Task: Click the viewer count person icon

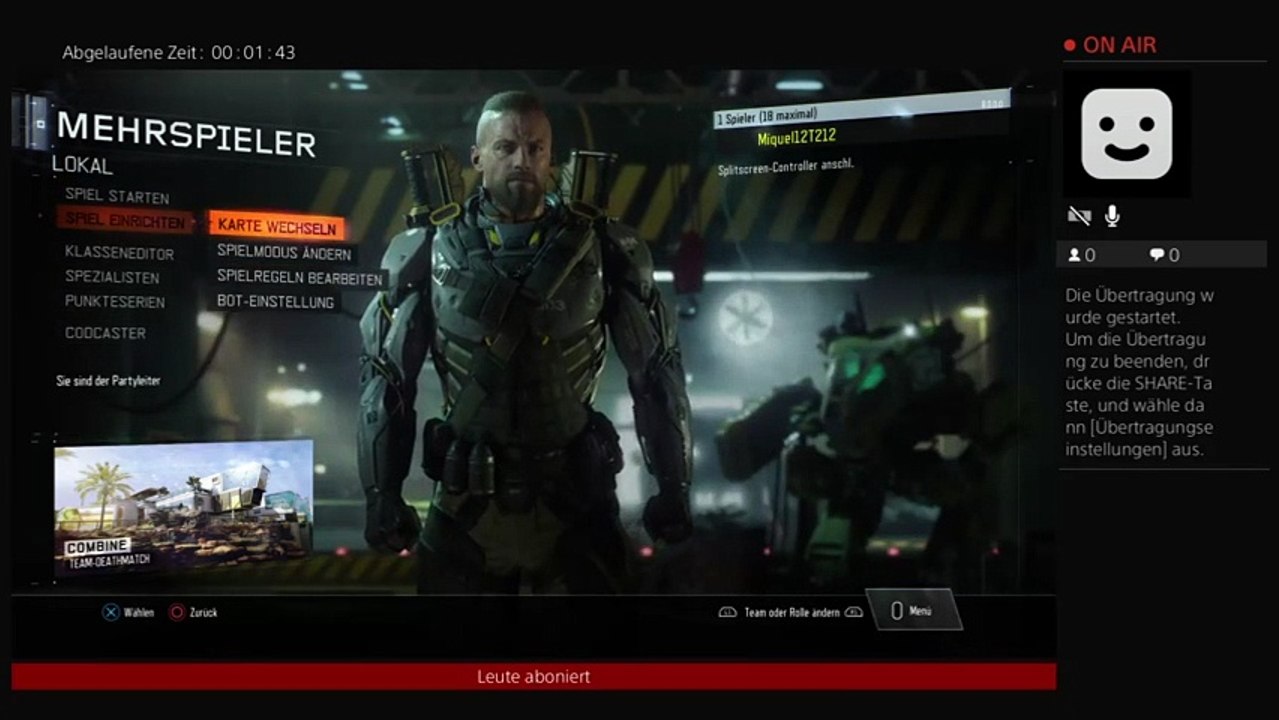Action: click(1074, 255)
